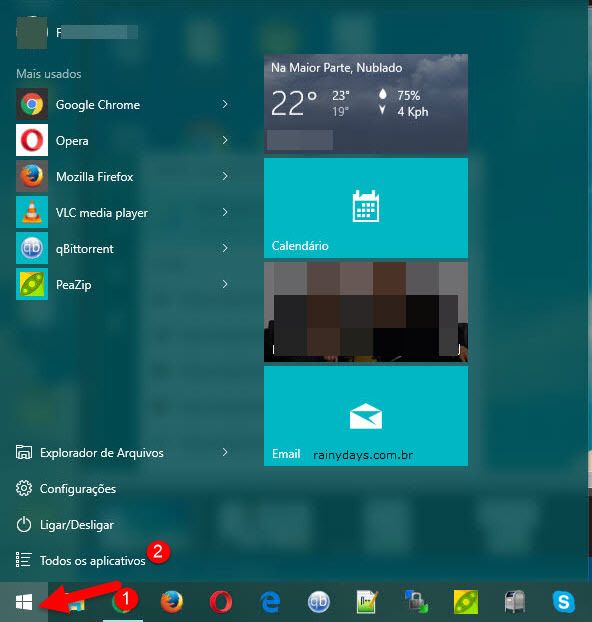Click the Google Chrome icon in Mais usados
This screenshot has height=622, width=592.
(x=32, y=104)
